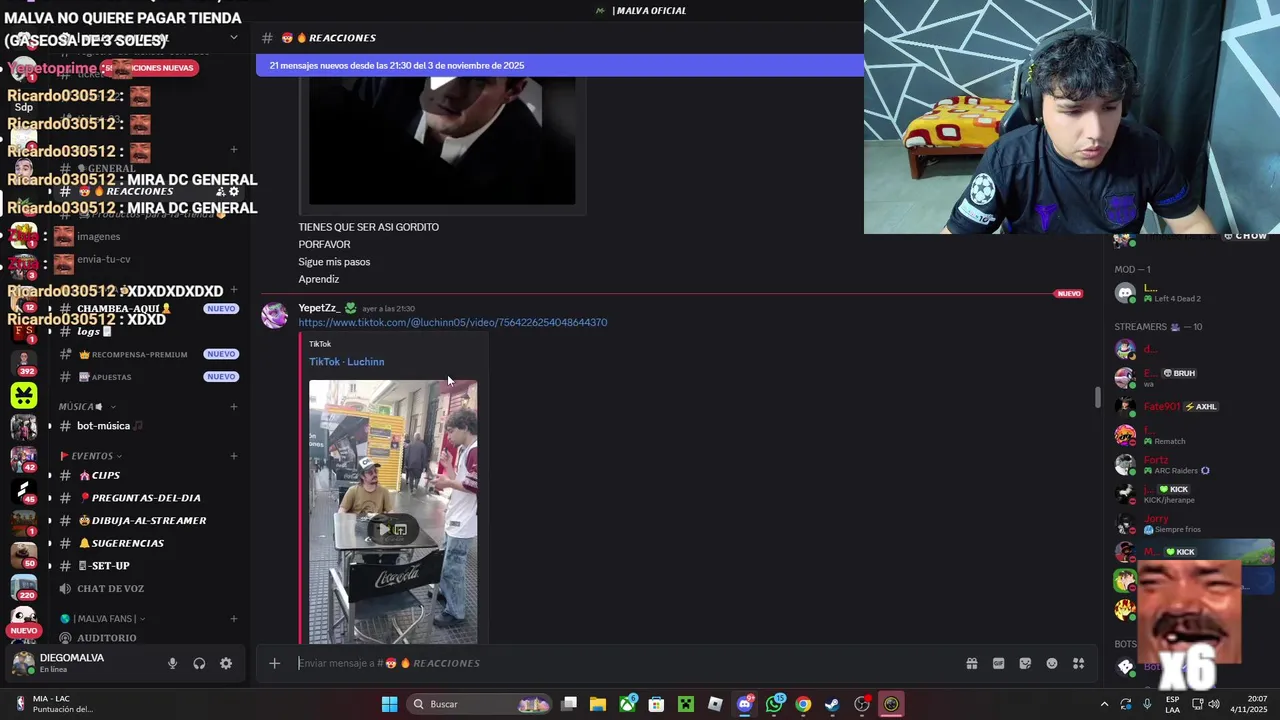1280x720 pixels.
Task: Play the embedded TikTok video
Action: [x=383, y=529]
